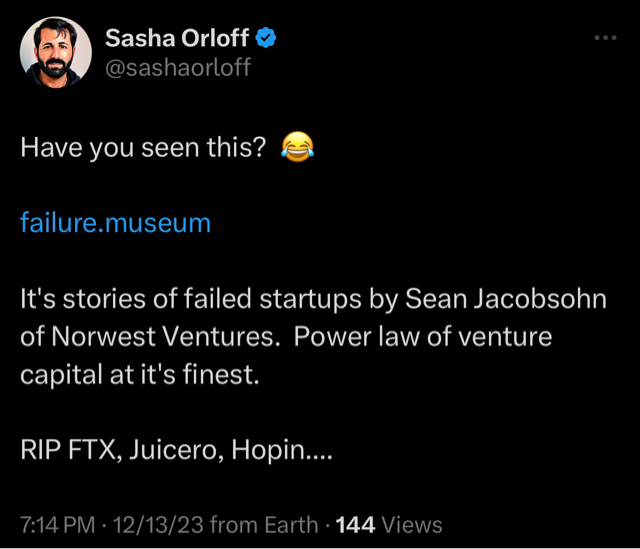Click the "Have you seen this?" text

coord(143,148)
